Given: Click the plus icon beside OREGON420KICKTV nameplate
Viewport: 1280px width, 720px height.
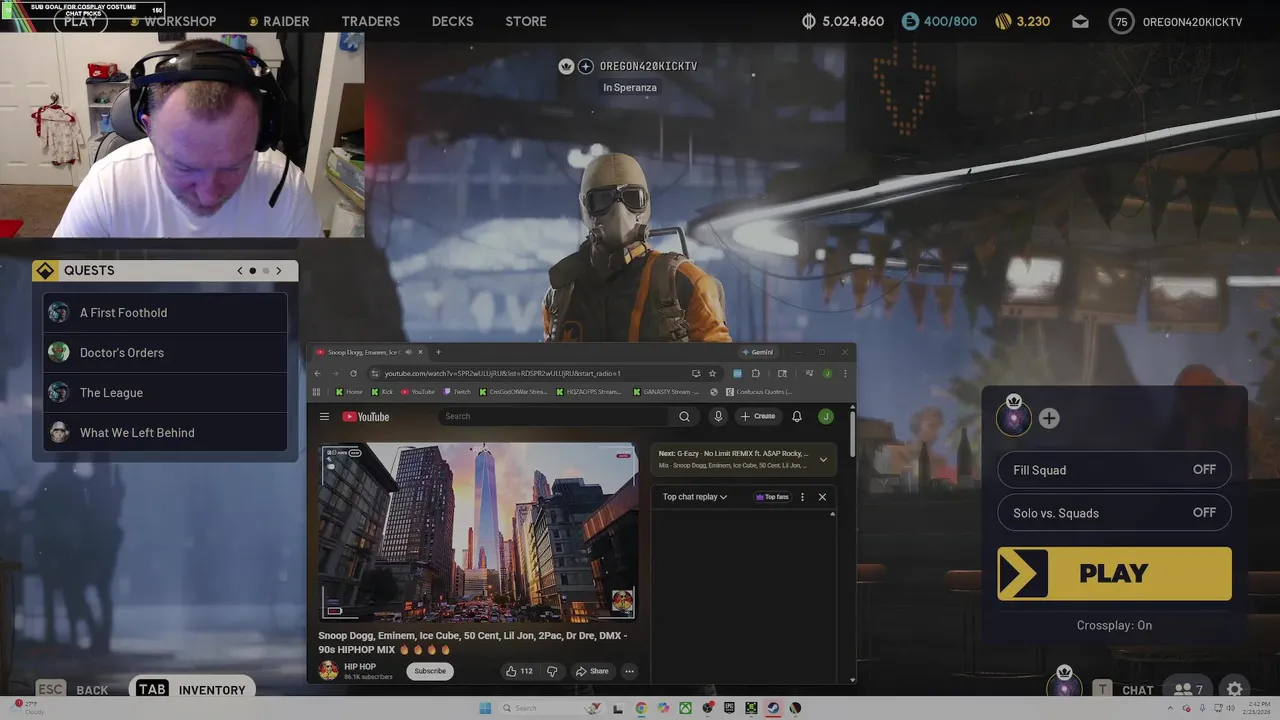Looking at the screenshot, I should click(x=586, y=66).
